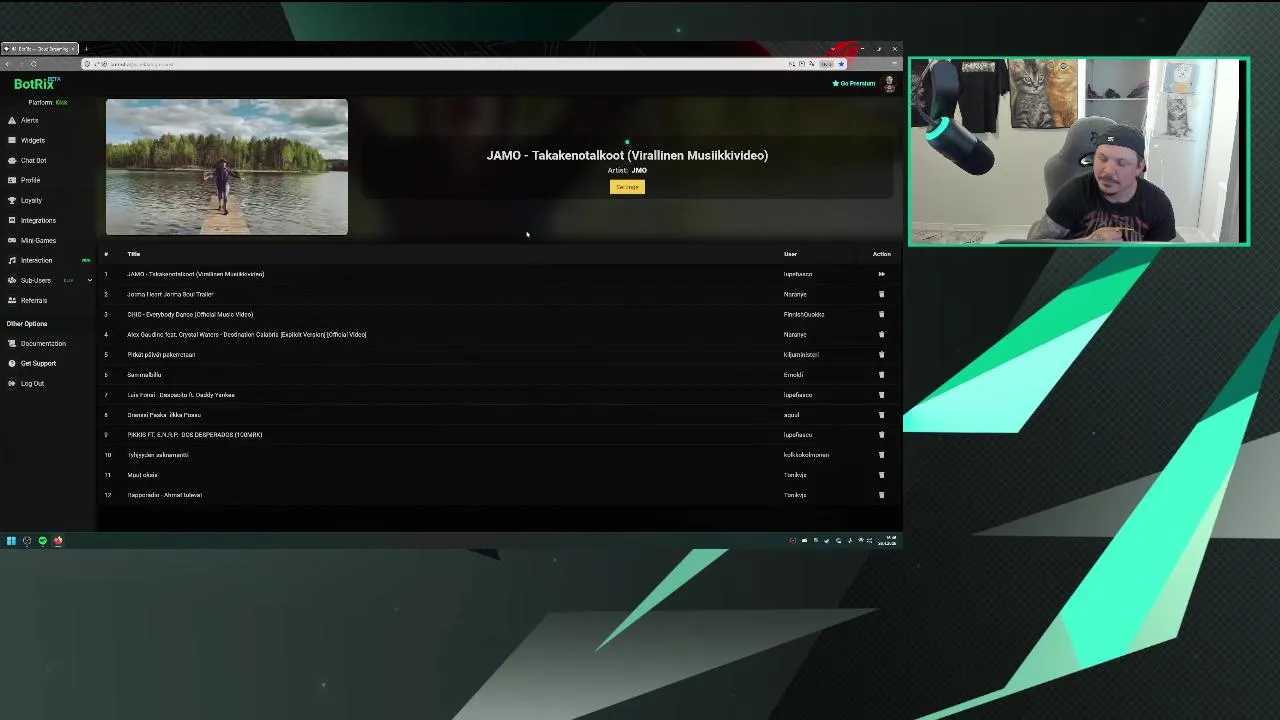Click the taskbar clock

889,541
